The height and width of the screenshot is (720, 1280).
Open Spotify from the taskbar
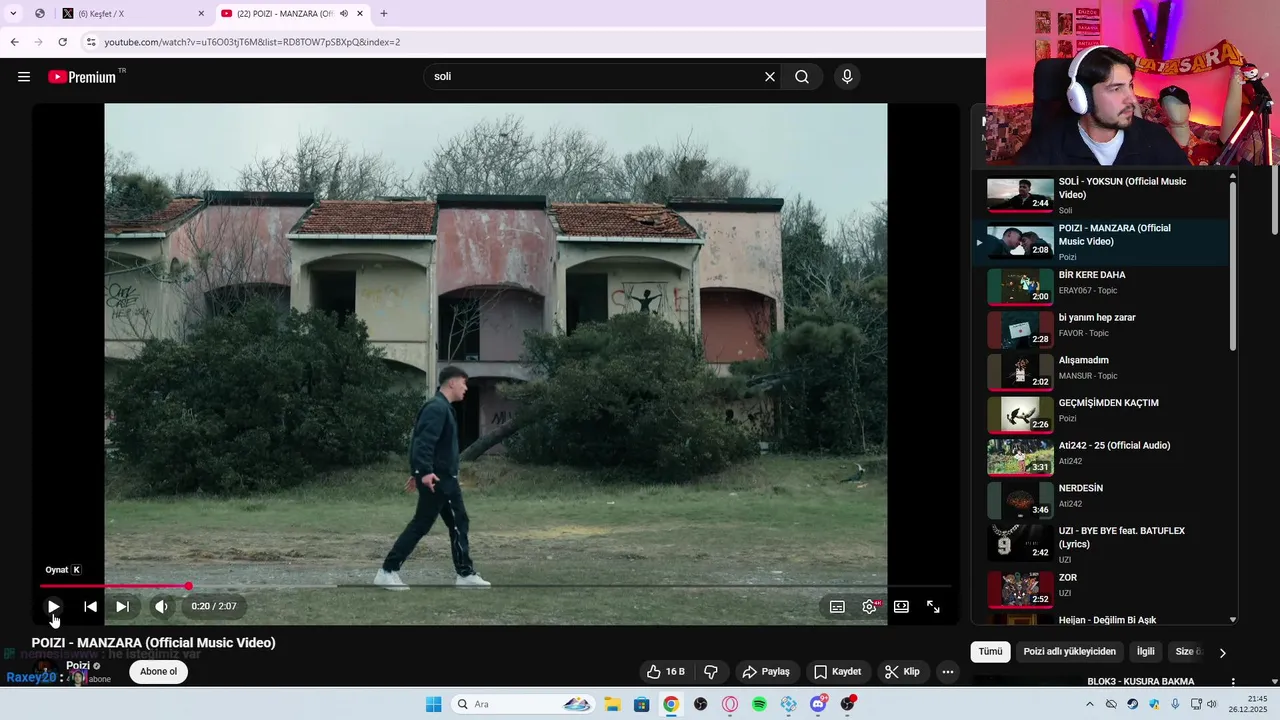[759, 704]
